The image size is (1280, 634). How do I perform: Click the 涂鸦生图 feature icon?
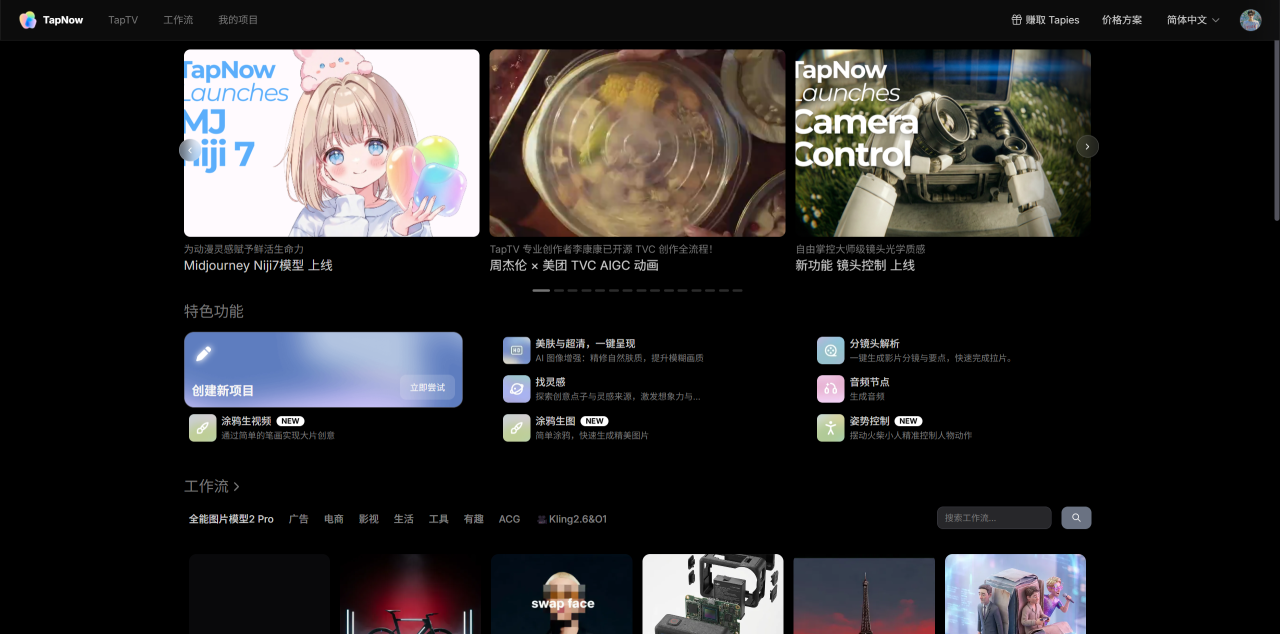tap(517, 428)
